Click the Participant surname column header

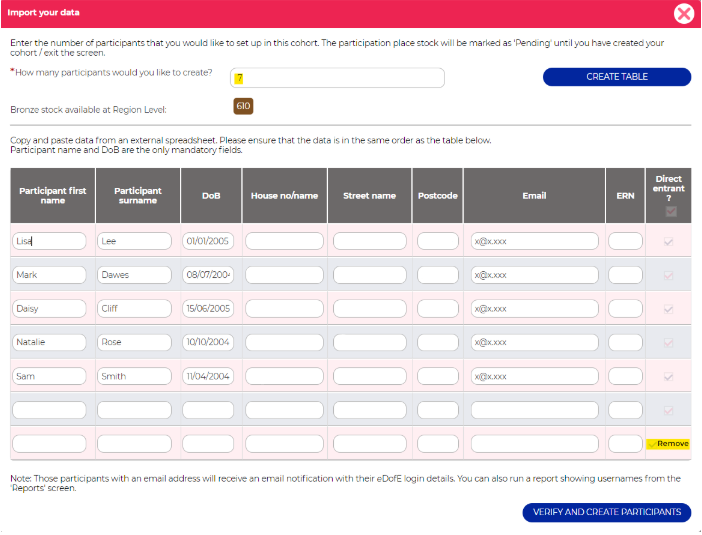point(138,196)
